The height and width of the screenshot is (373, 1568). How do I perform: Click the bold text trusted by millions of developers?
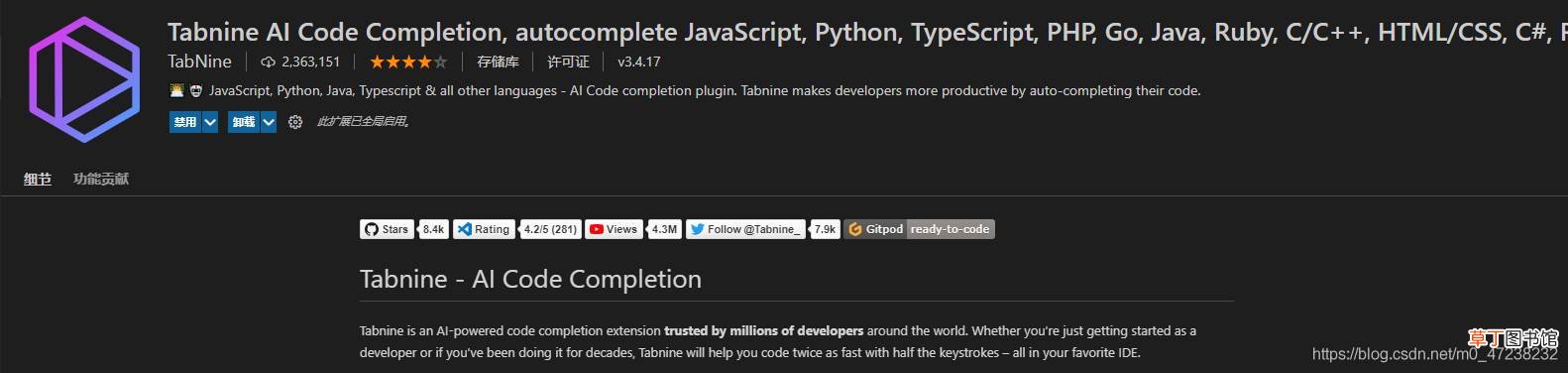click(763, 330)
